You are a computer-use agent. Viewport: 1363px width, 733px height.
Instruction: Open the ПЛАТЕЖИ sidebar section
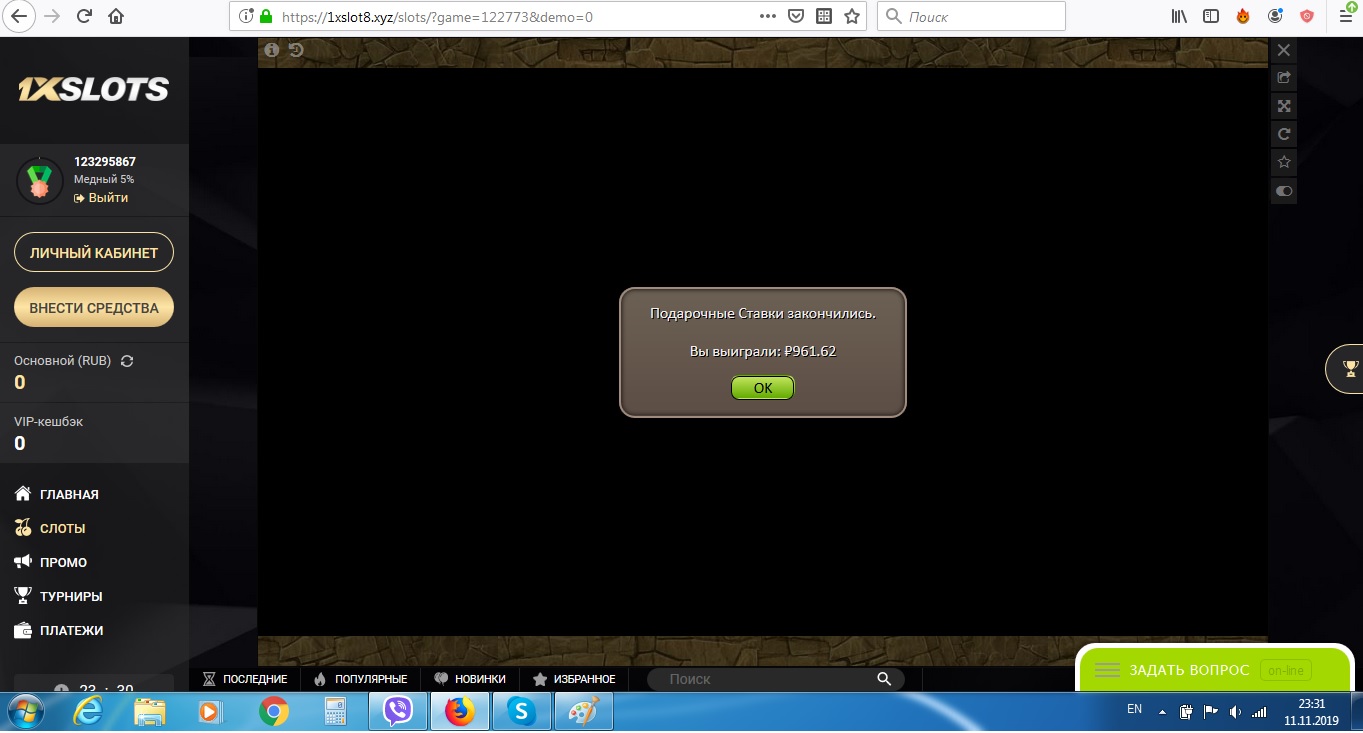tap(58, 630)
